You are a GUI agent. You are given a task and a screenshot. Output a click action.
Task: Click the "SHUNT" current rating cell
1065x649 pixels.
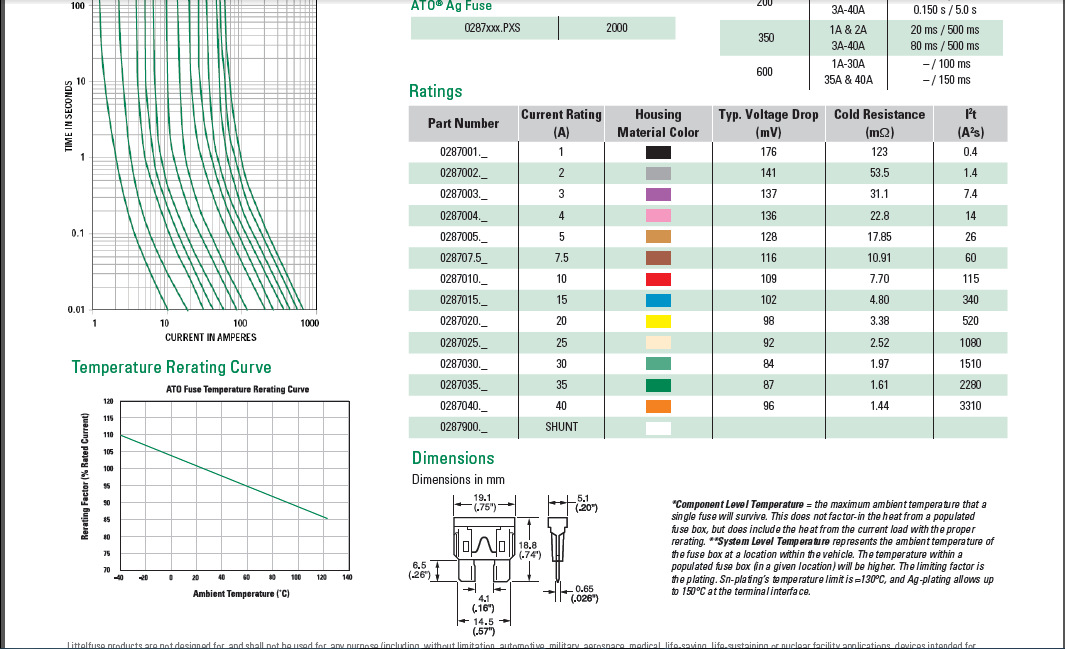tap(562, 427)
